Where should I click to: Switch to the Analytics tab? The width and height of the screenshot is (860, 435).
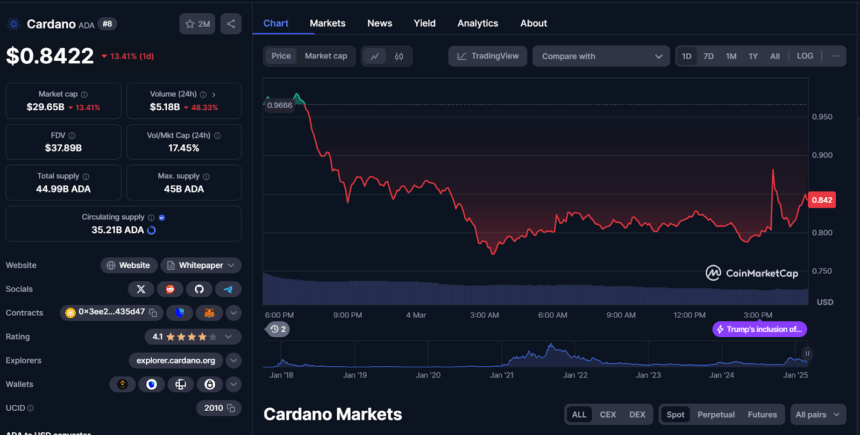pos(478,23)
